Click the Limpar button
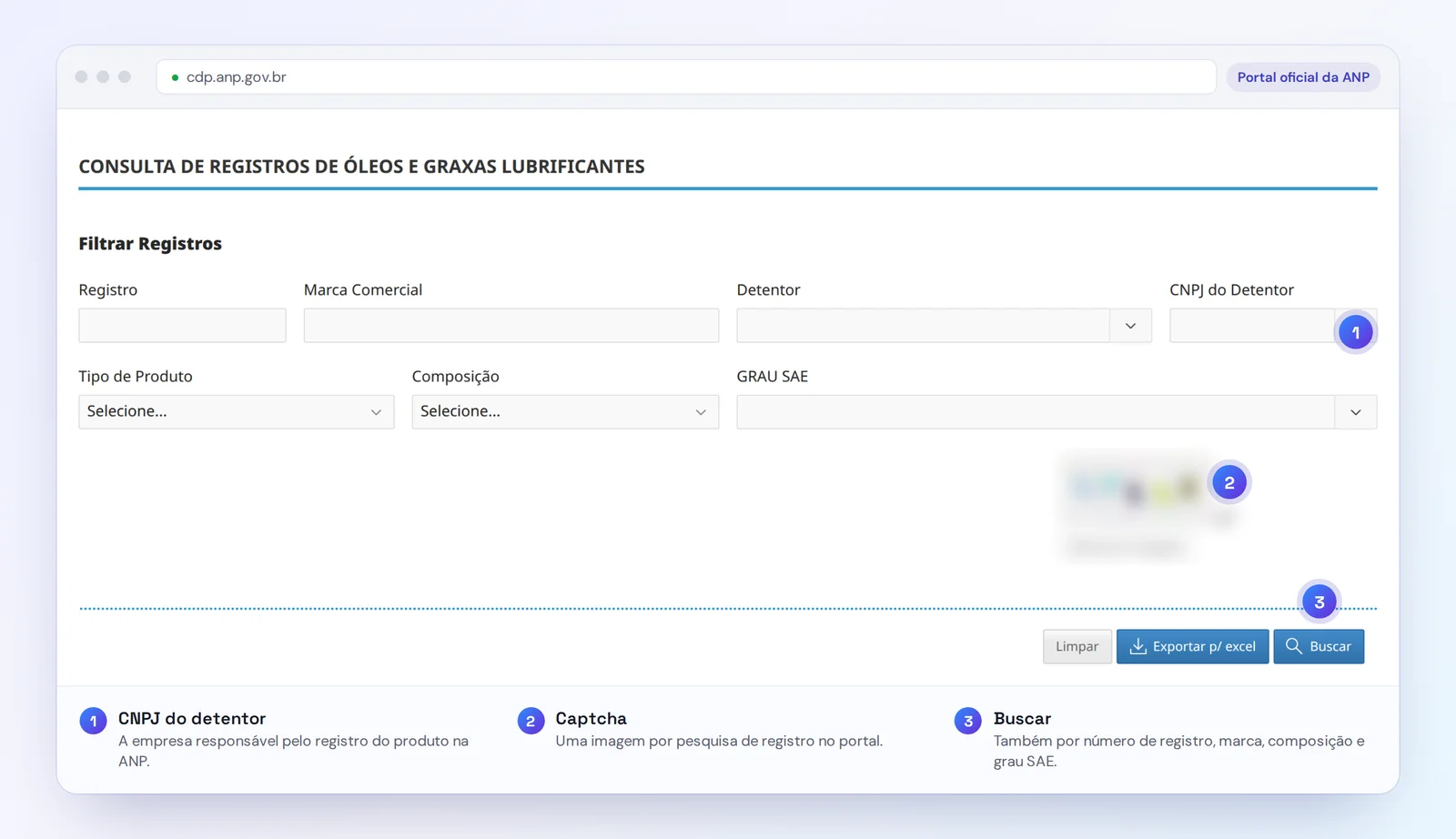Screen dimensions: 1456x839 point(1077,646)
